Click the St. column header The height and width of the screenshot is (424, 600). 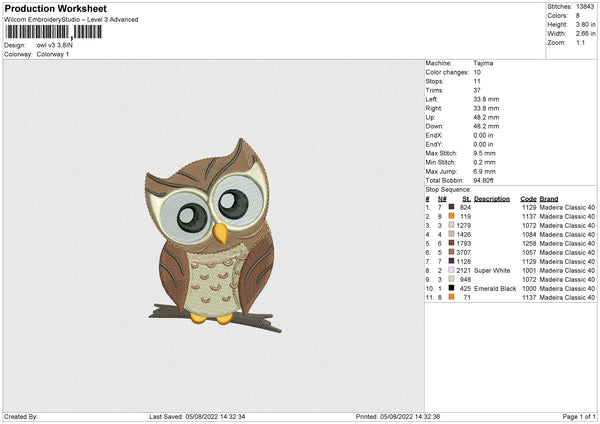point(466,199)
